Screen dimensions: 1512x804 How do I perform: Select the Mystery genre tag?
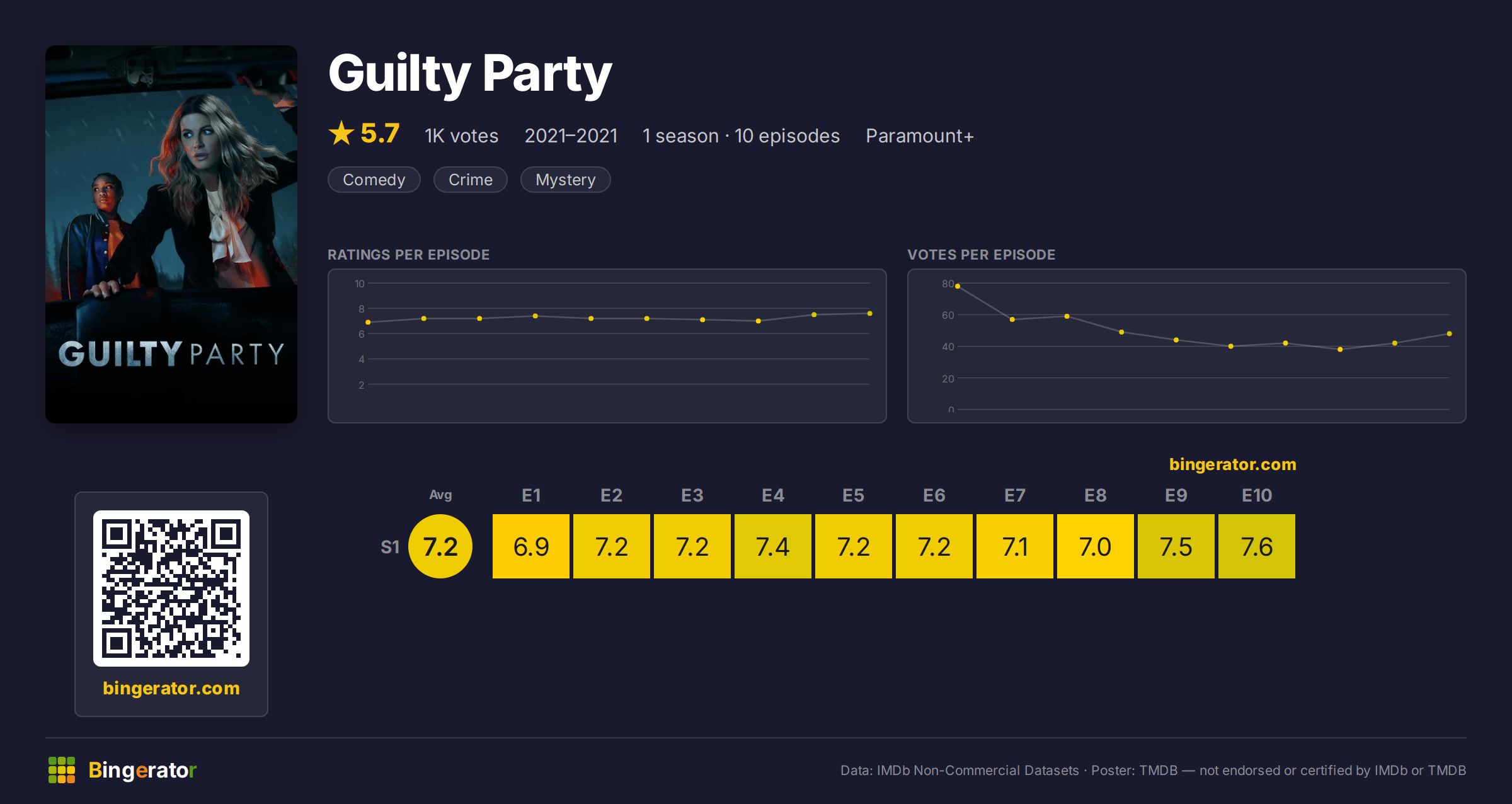coord(566,180)
